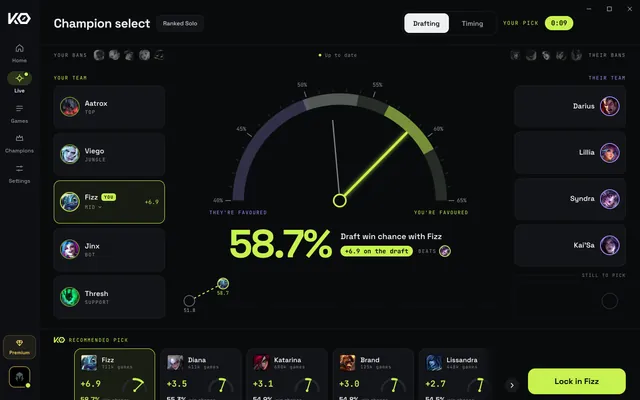The width and height of the screenshot is (640, 400).
Task: Select the Thresh support teammate card
Action: pyautogui.click(x=109, y=297)
